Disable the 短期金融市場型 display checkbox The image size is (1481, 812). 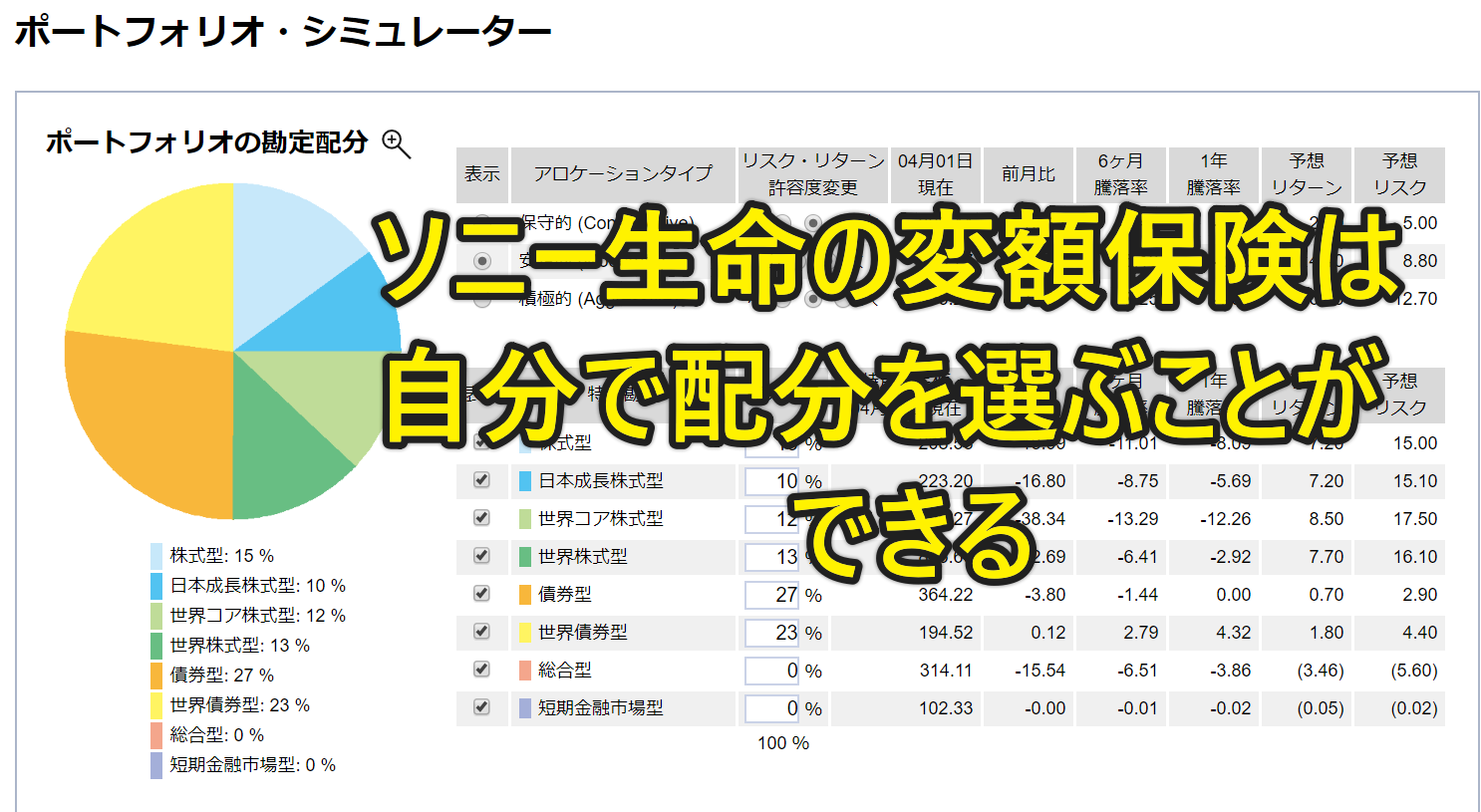pyautogui.click(x=482, y=707)
